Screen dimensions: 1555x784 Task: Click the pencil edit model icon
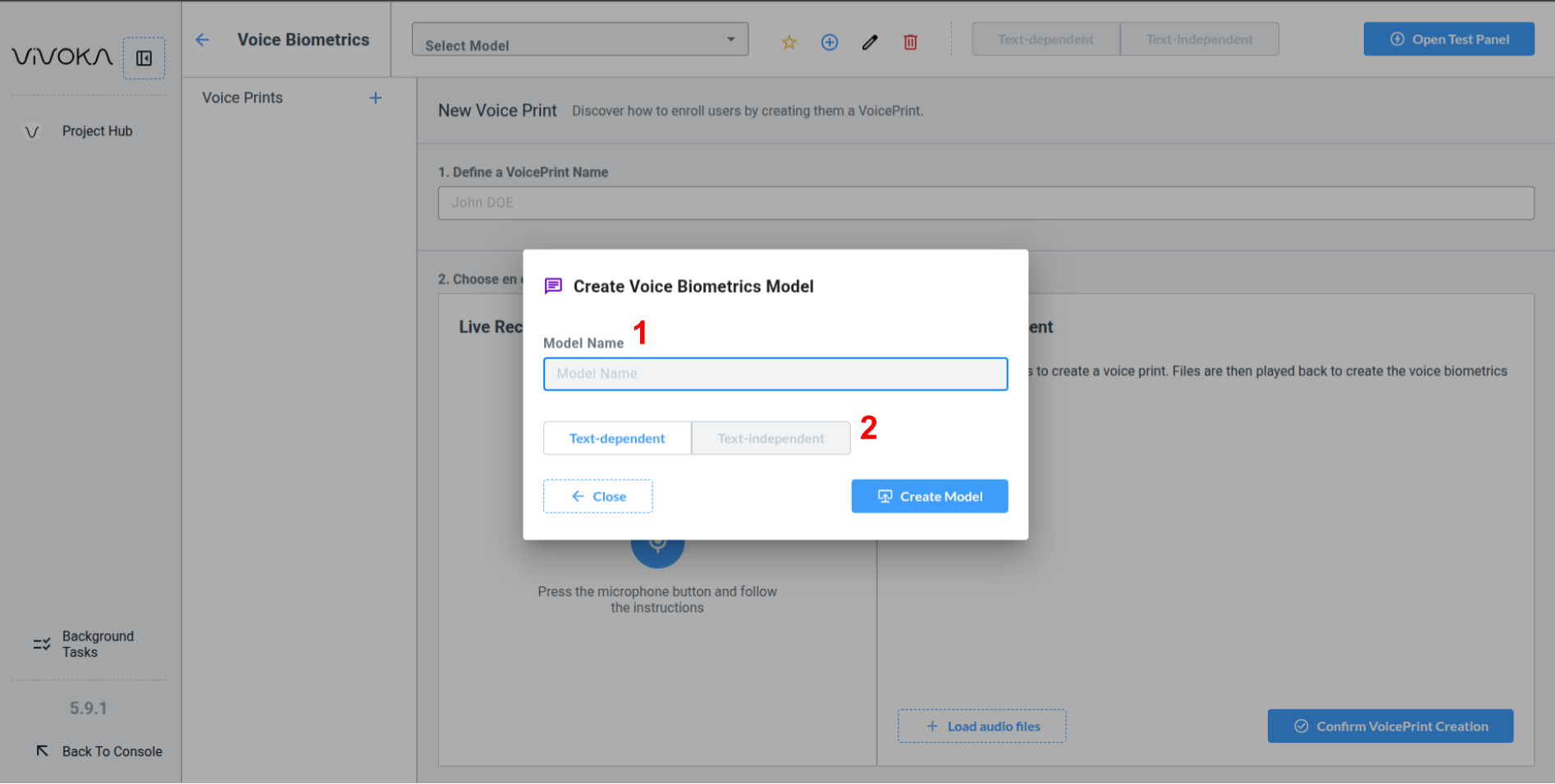870,42
